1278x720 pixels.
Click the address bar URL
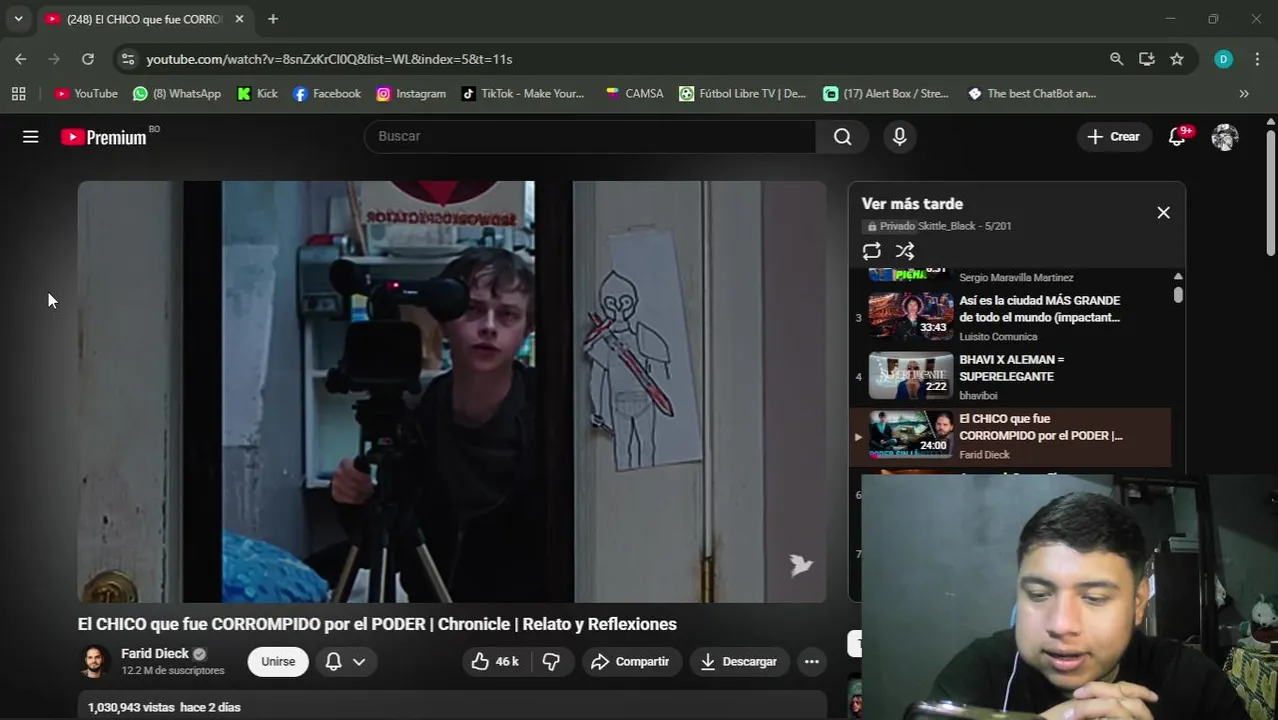(x=329, y=59)
